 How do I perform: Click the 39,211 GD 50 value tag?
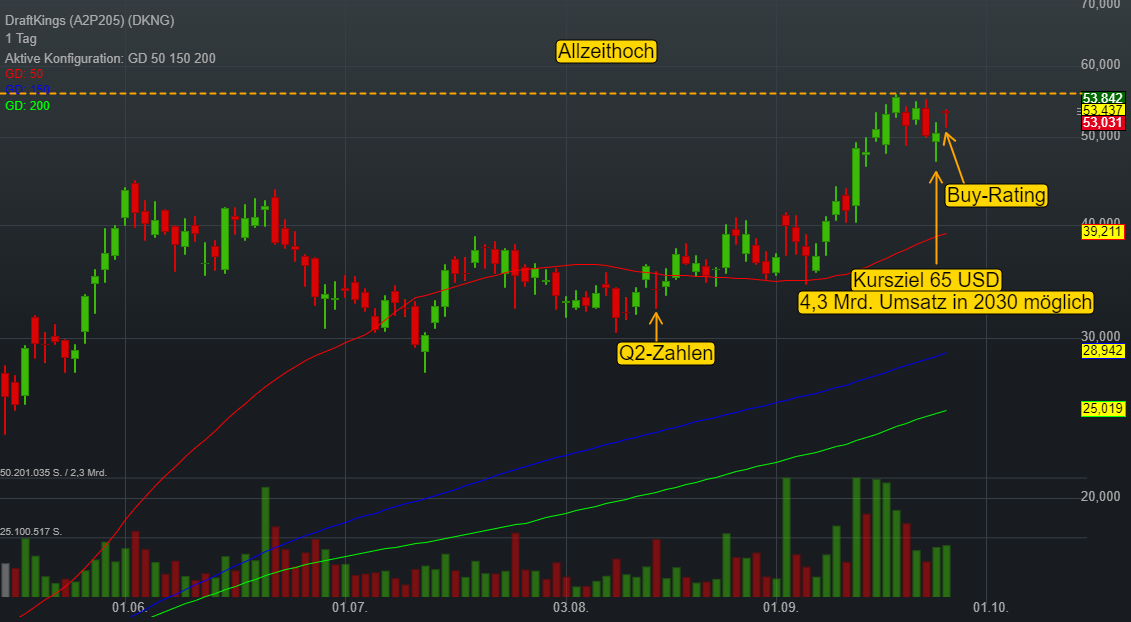[x=1103, y=232]
